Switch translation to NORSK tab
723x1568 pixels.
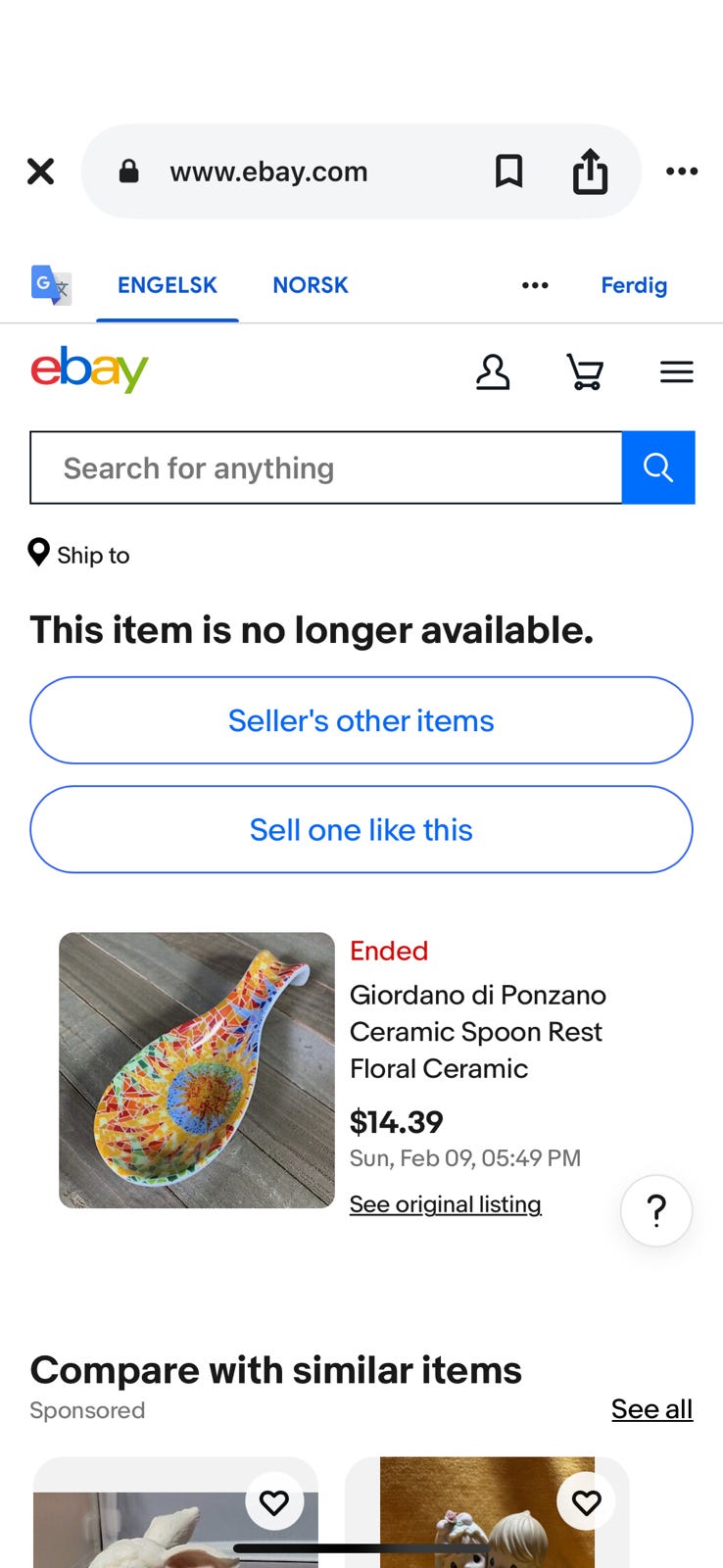311,285
